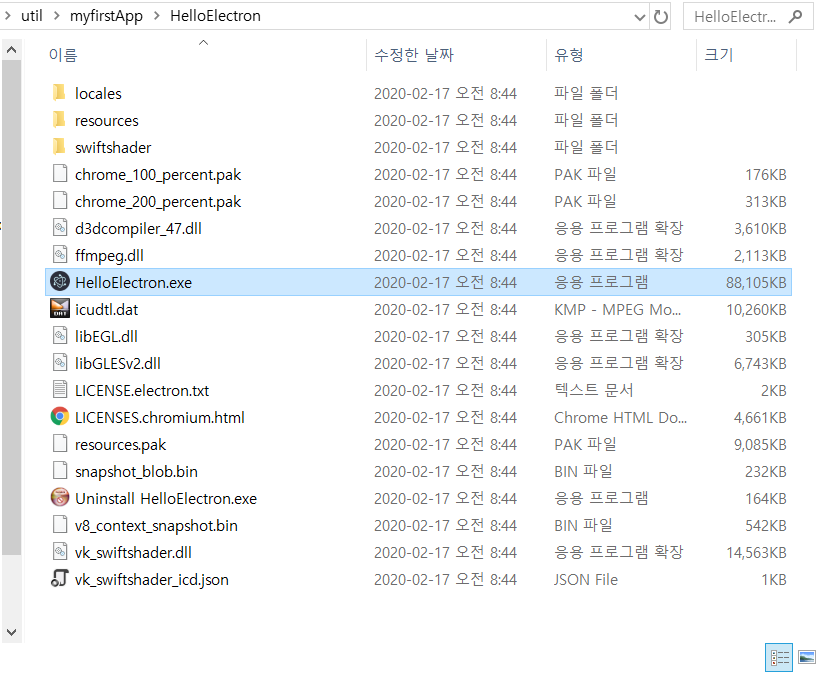Image resolution: width=827 pixels, height=673 pixels.
Task: Click the d3dcompiler_47.dll file icon
Action: coord(60,227)
